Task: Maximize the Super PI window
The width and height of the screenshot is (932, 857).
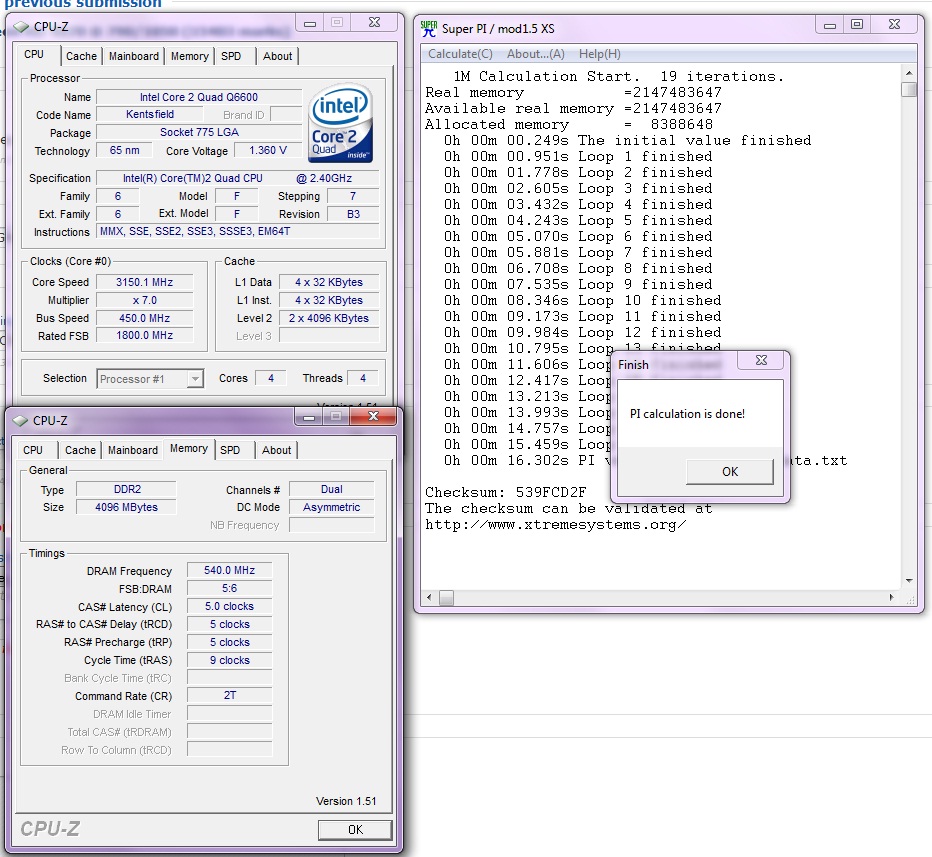Action: 857,24
